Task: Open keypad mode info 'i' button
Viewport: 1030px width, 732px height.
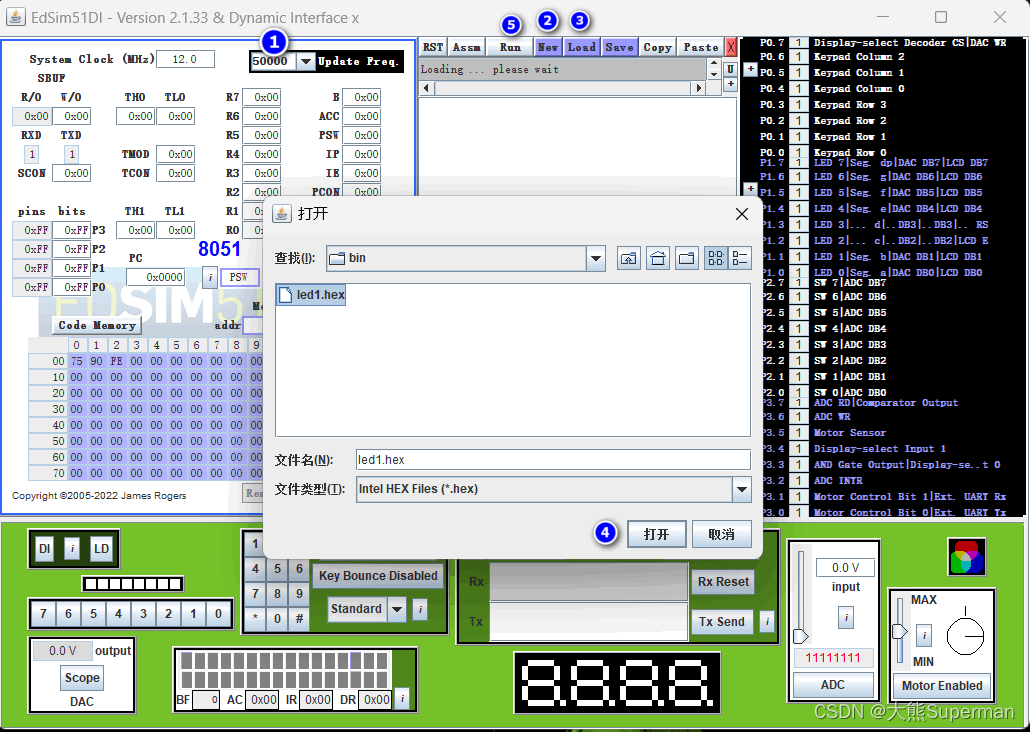Action: pyautogui.click(x=420, y=609)
